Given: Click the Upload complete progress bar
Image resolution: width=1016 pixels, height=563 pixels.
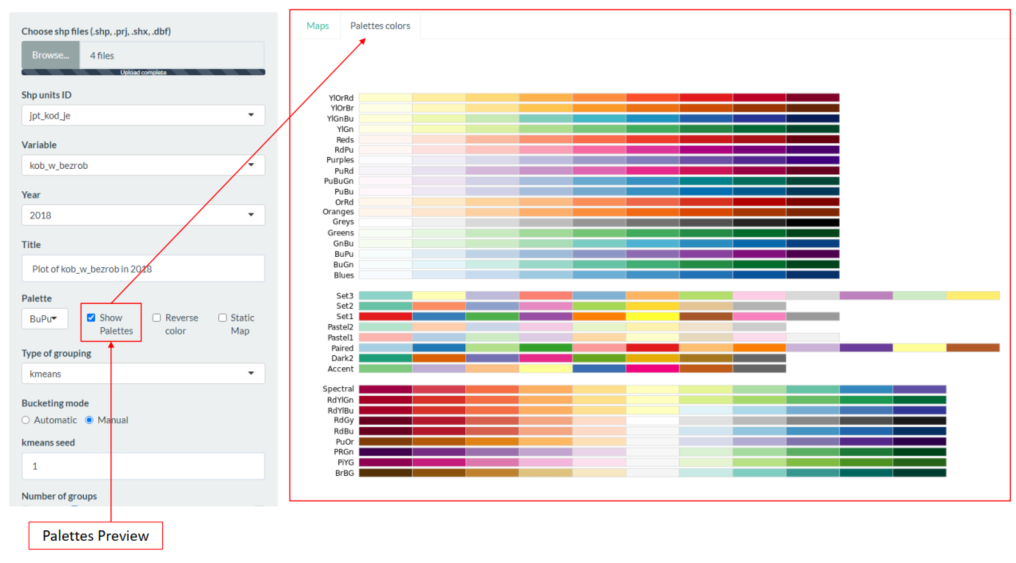Looking at the screenshot, I should point(143,73).
